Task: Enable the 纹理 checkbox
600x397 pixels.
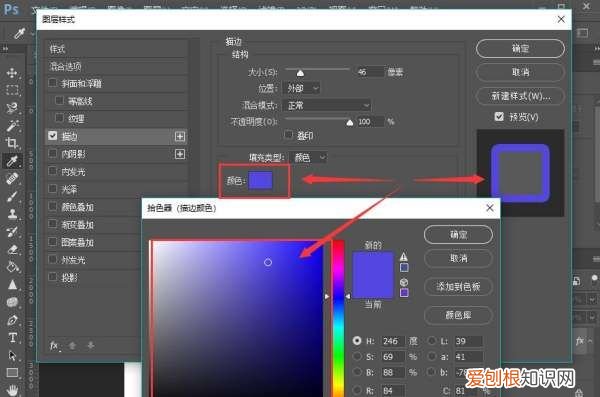Action: click(59, 118)
